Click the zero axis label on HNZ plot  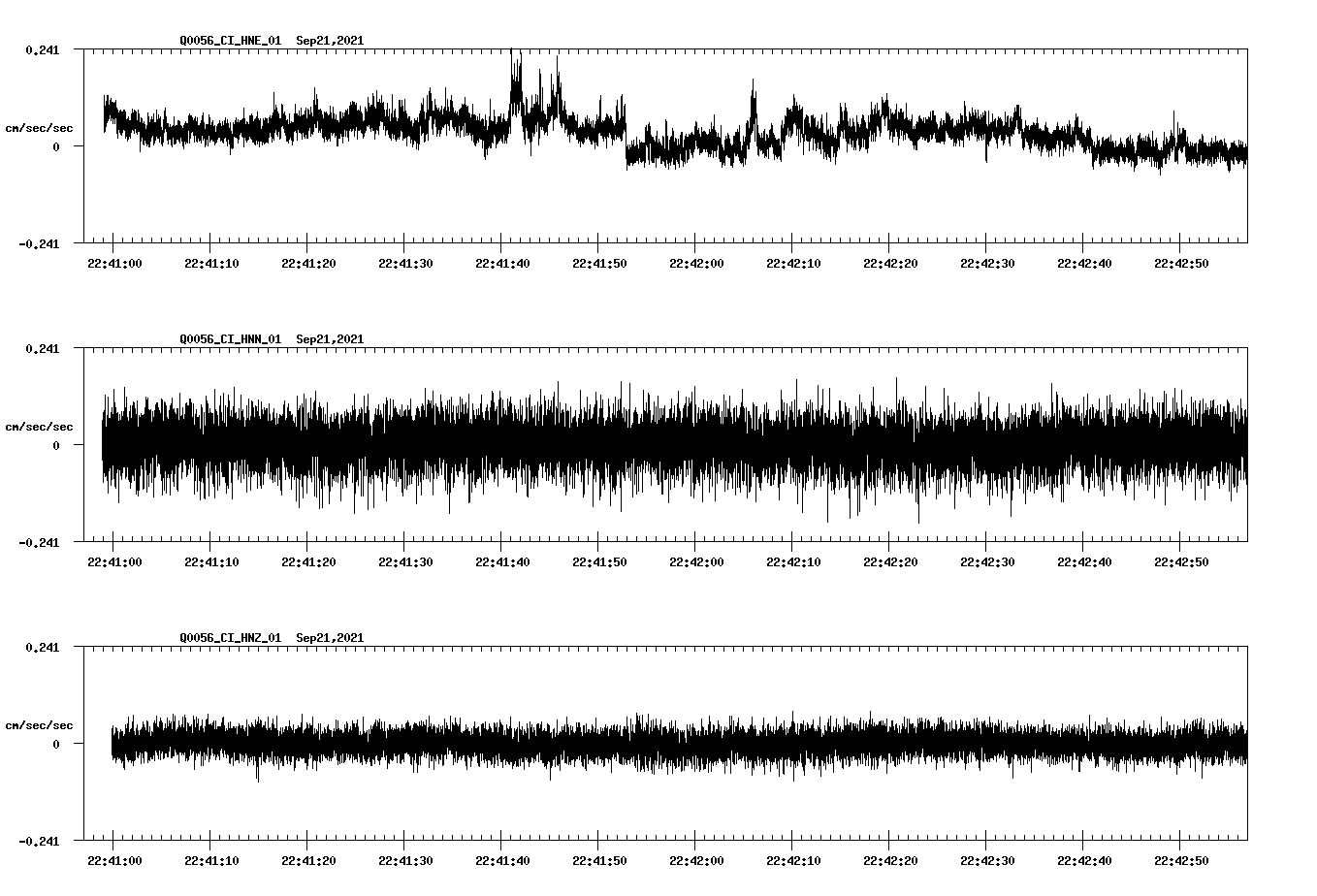(x=55, y=744)
